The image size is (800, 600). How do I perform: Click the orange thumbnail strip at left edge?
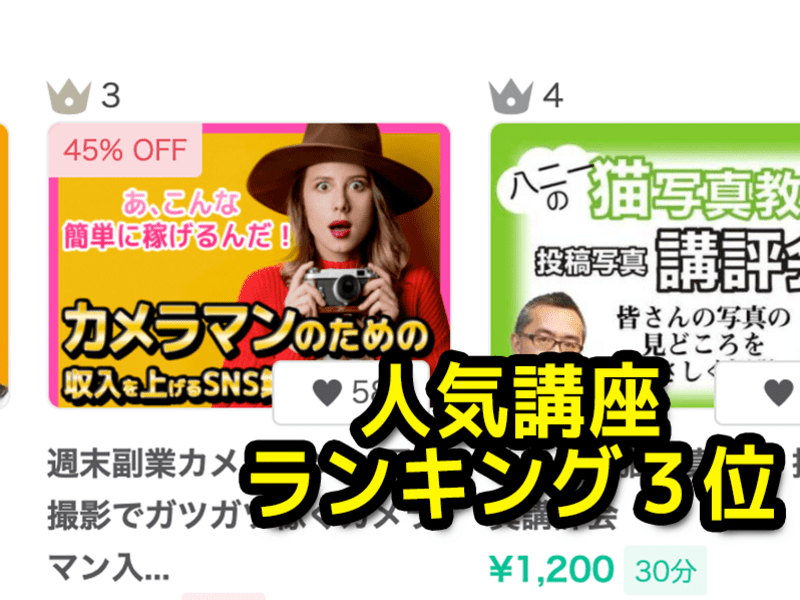click(x=4, y=265)
